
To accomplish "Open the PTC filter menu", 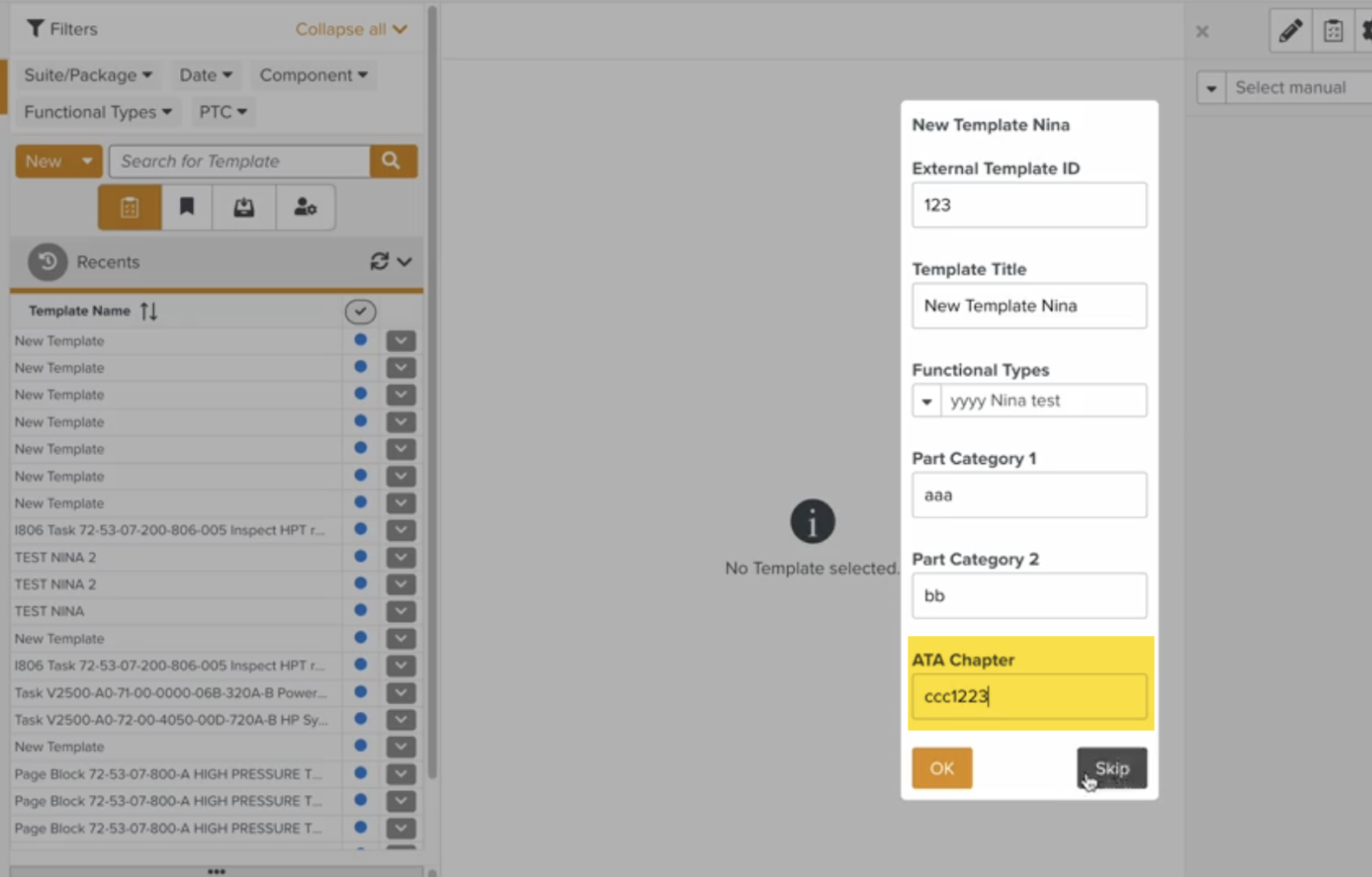I will [x=222, y=112].
